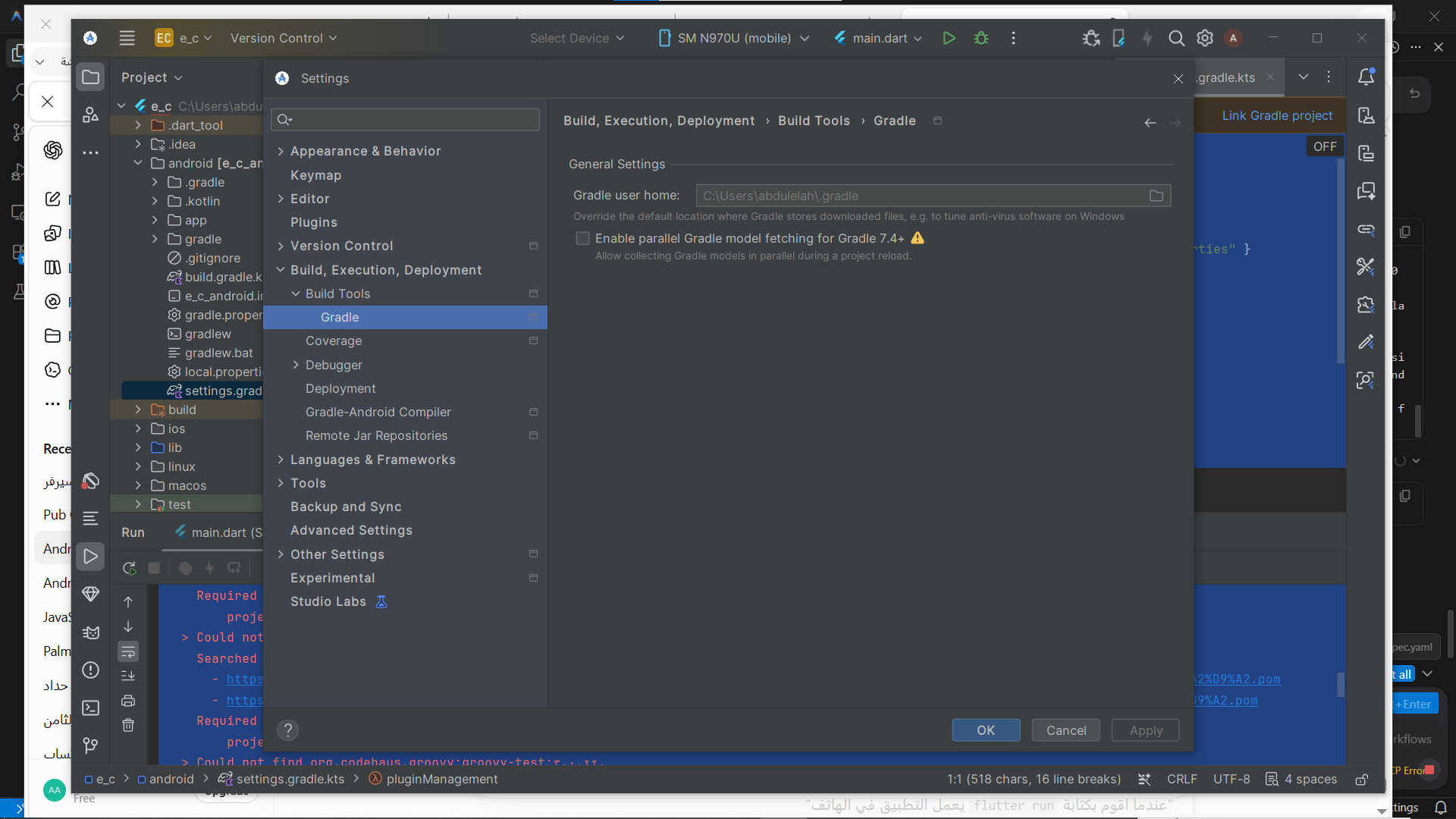Click pluginManagement in the breadcrumb bar
The width and height of the screenshot is (1456, 819).
(442, 779)
